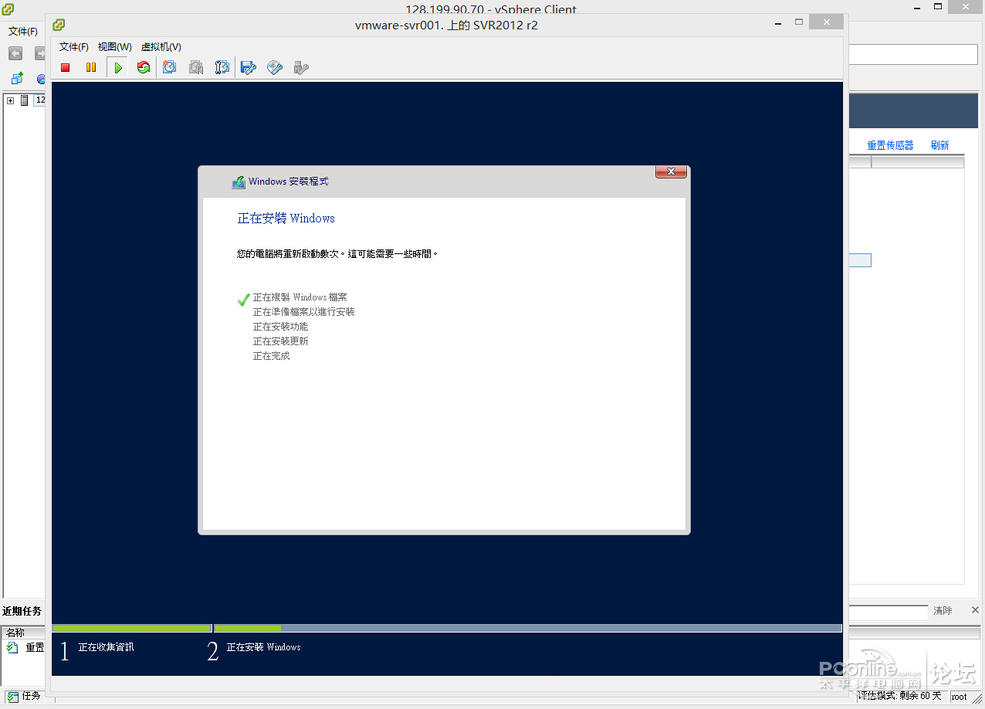Close the Windows 安裝程式 dialog
The height and width of the screenshot is (709, 985).
671,171
